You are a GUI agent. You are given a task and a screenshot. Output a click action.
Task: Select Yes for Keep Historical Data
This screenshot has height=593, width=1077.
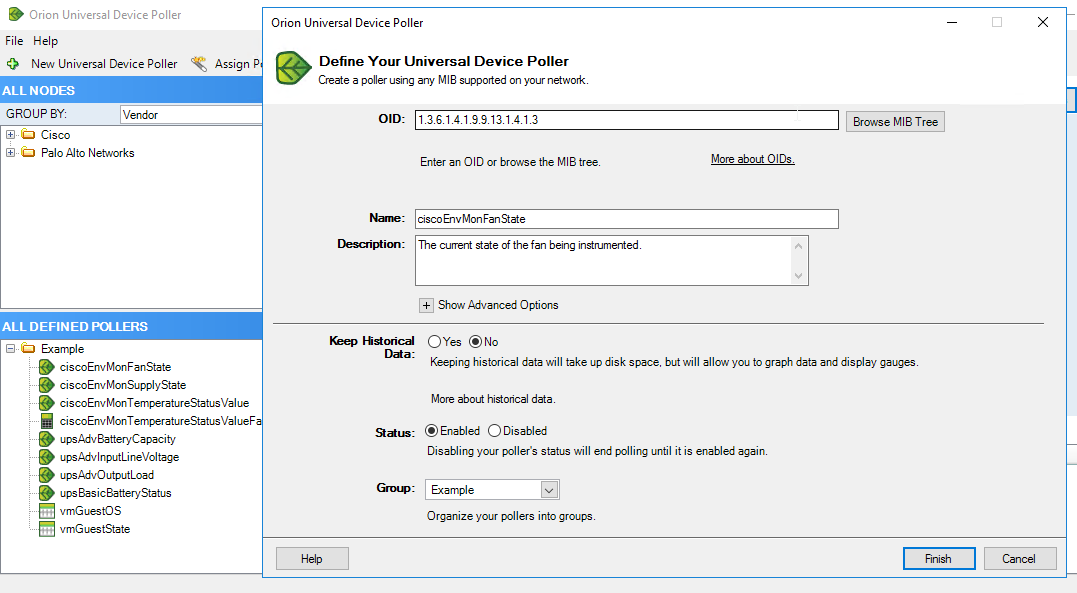coord(434,342)
